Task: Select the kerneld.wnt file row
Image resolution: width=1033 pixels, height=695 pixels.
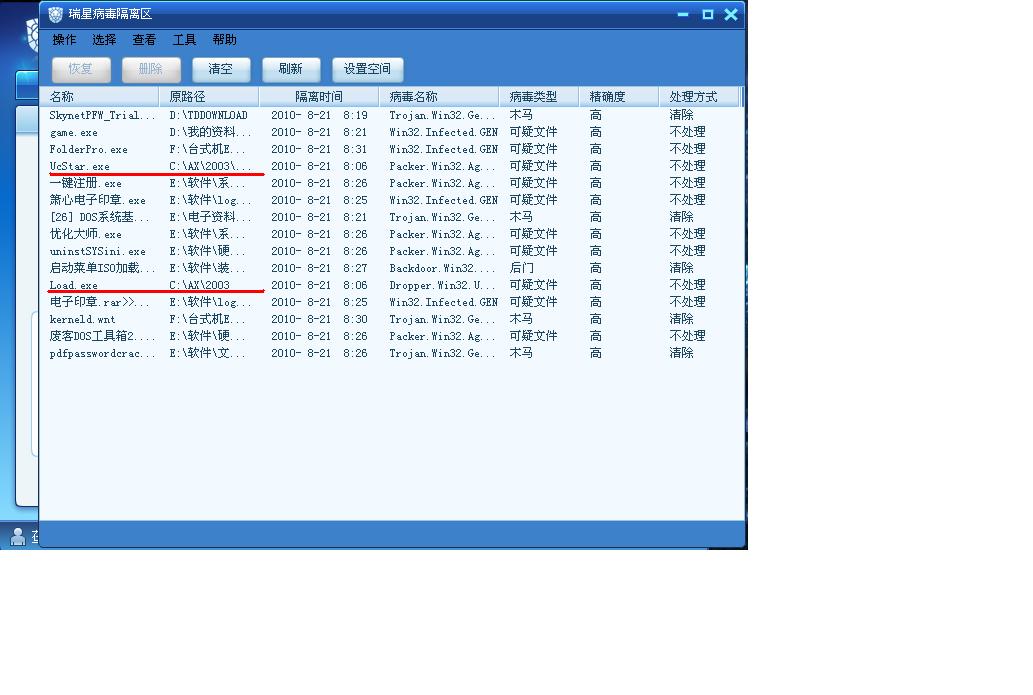Action: pos(391,320)
